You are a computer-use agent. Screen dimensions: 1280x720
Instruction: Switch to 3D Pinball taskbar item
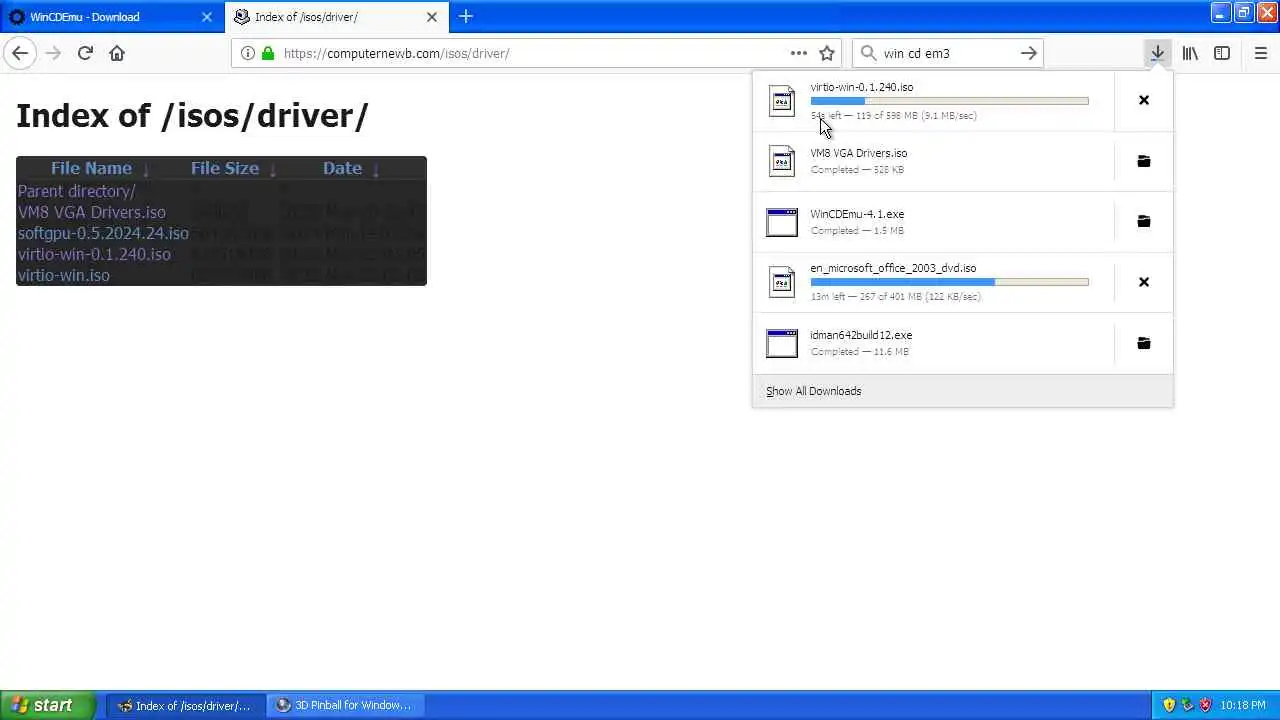pyautogui.click(x=346, y=705)
